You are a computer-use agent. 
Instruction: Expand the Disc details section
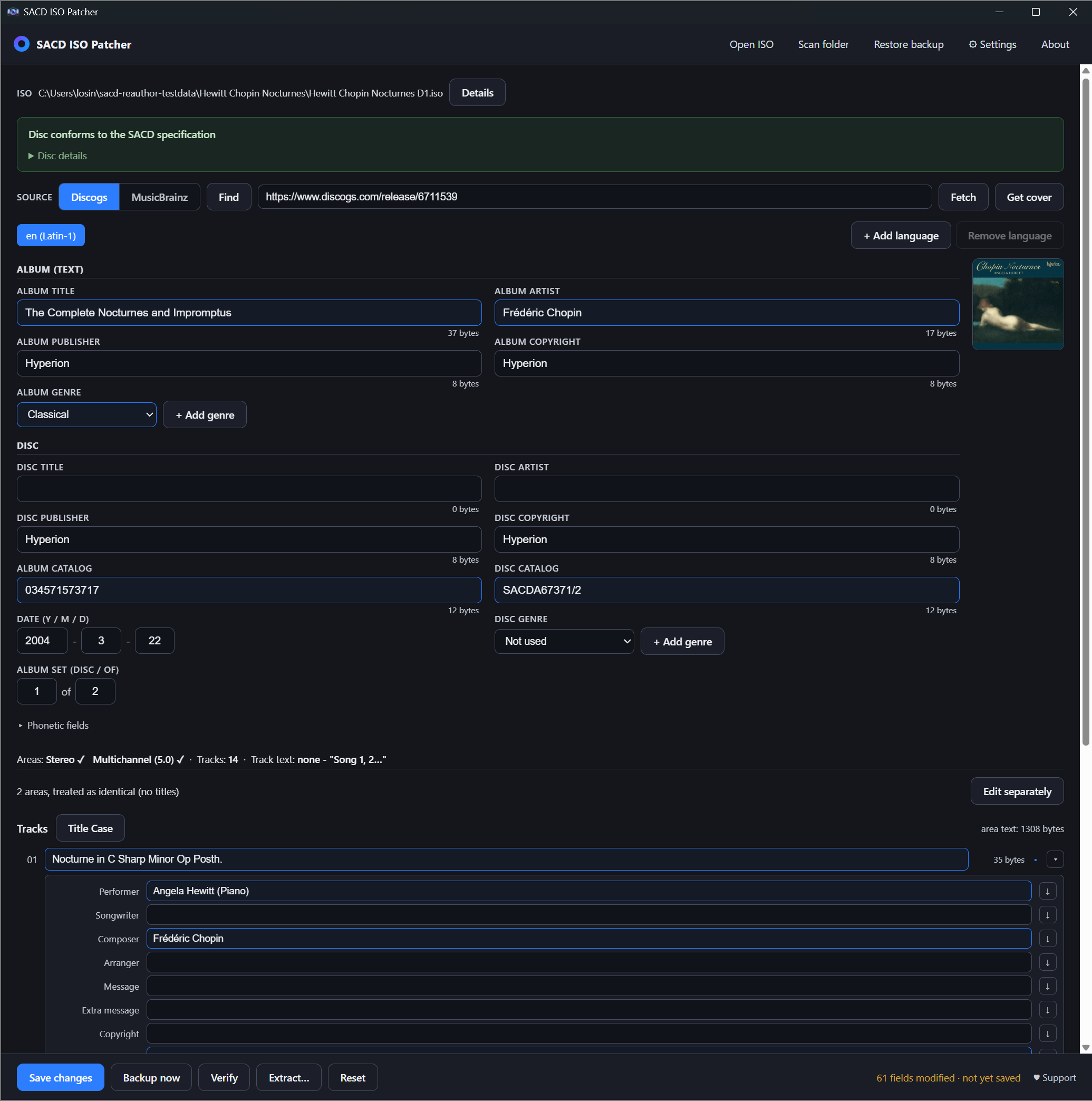click(57, 156)
